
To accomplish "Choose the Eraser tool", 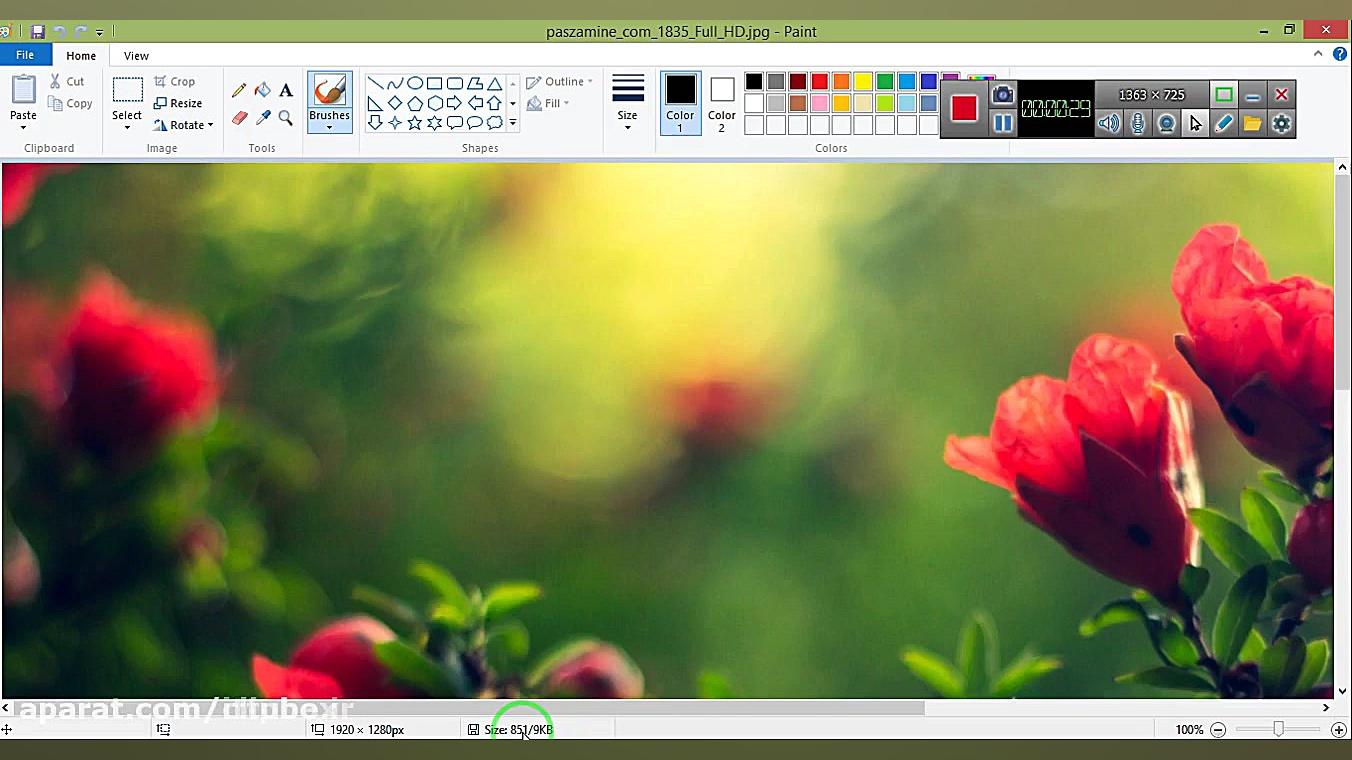I will (x=239, y=118).
